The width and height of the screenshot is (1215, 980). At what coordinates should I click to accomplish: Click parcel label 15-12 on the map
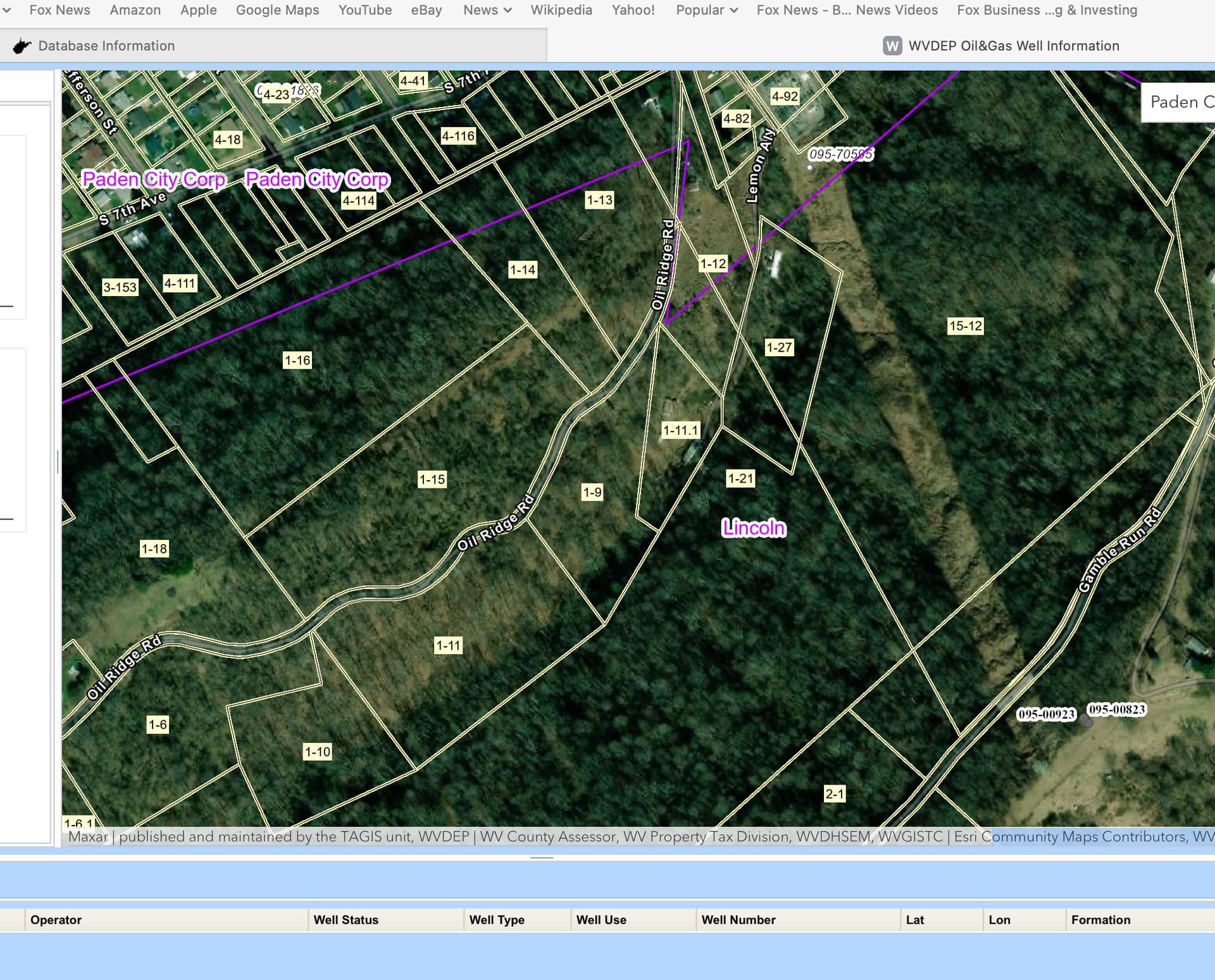point(966,326)
